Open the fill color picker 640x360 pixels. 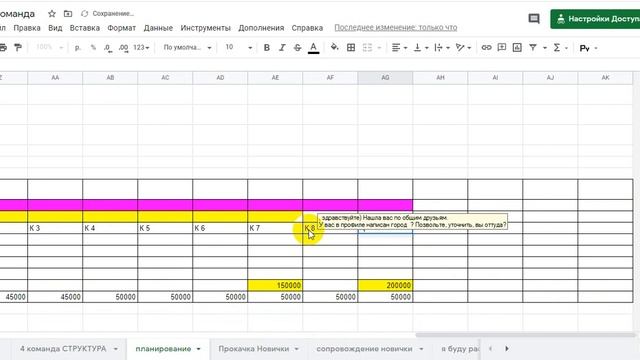tap(334, 47)
